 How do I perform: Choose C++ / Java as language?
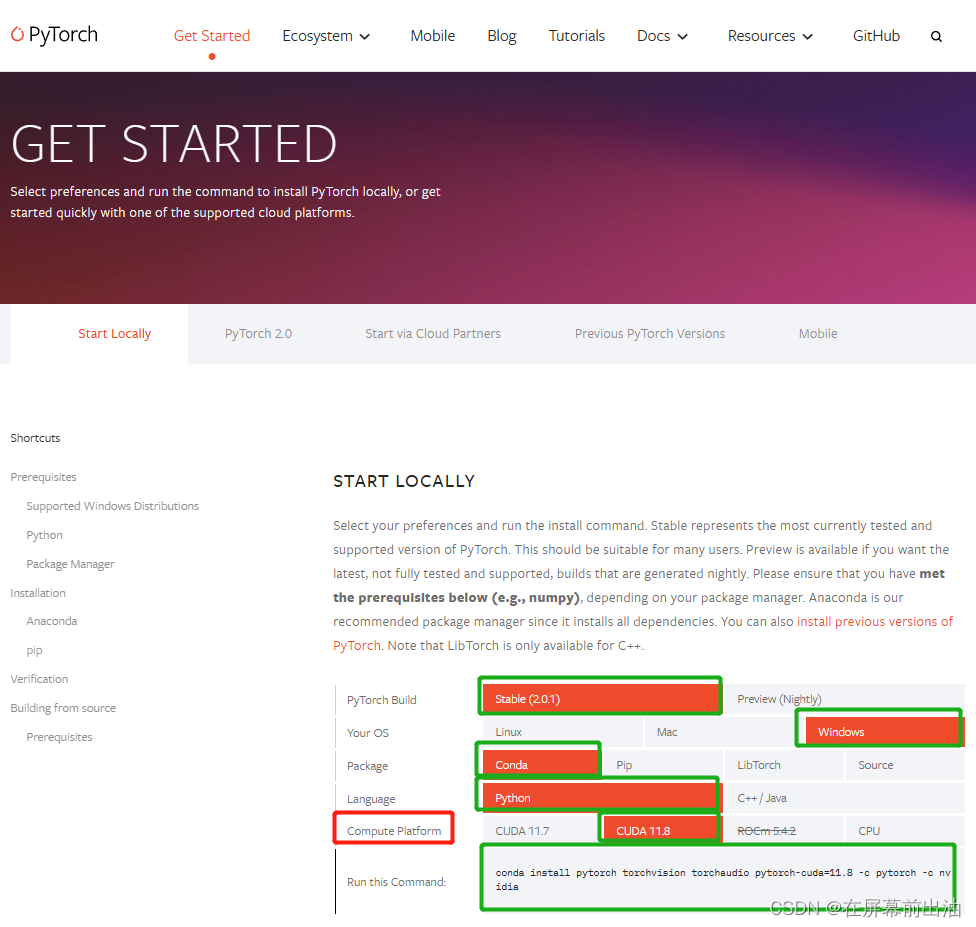pyautogui.click(x=845, y=798)
